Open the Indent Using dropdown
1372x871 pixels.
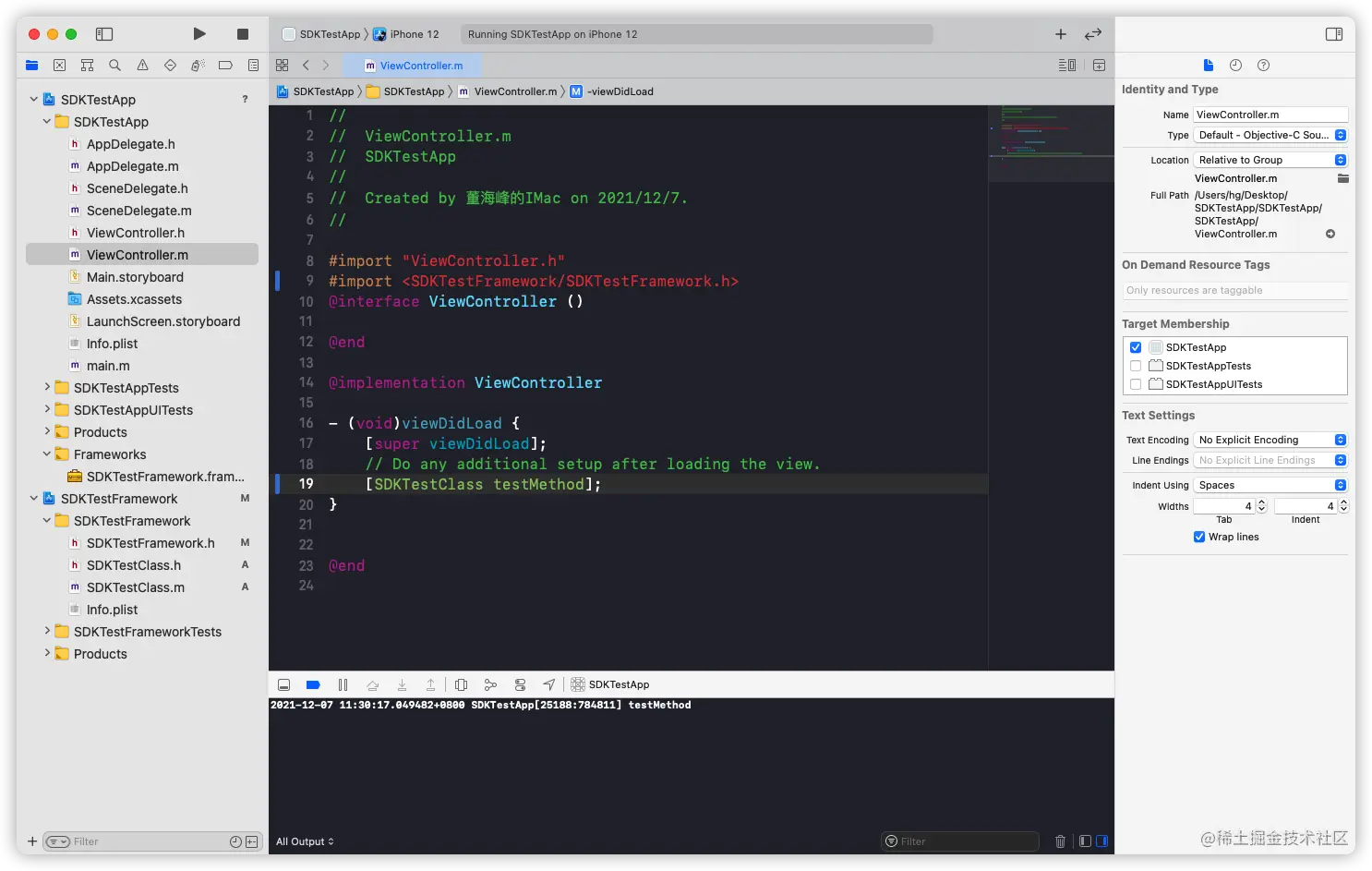click(1270, 485)
